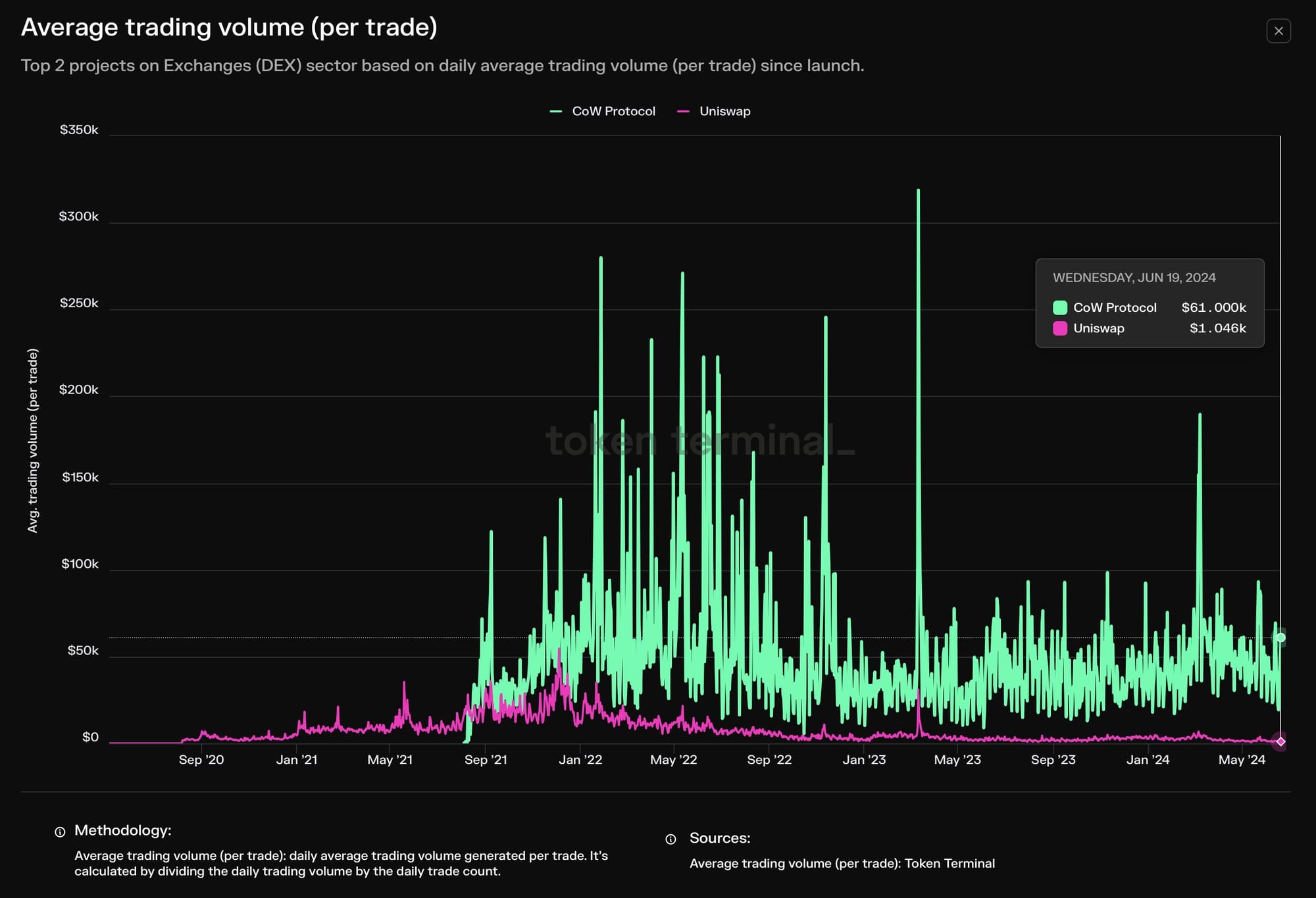Screen dimensions: 1316x898
Task: Click green CoW Protocol swatch in tooltip
Action: tap(1059, 307)
